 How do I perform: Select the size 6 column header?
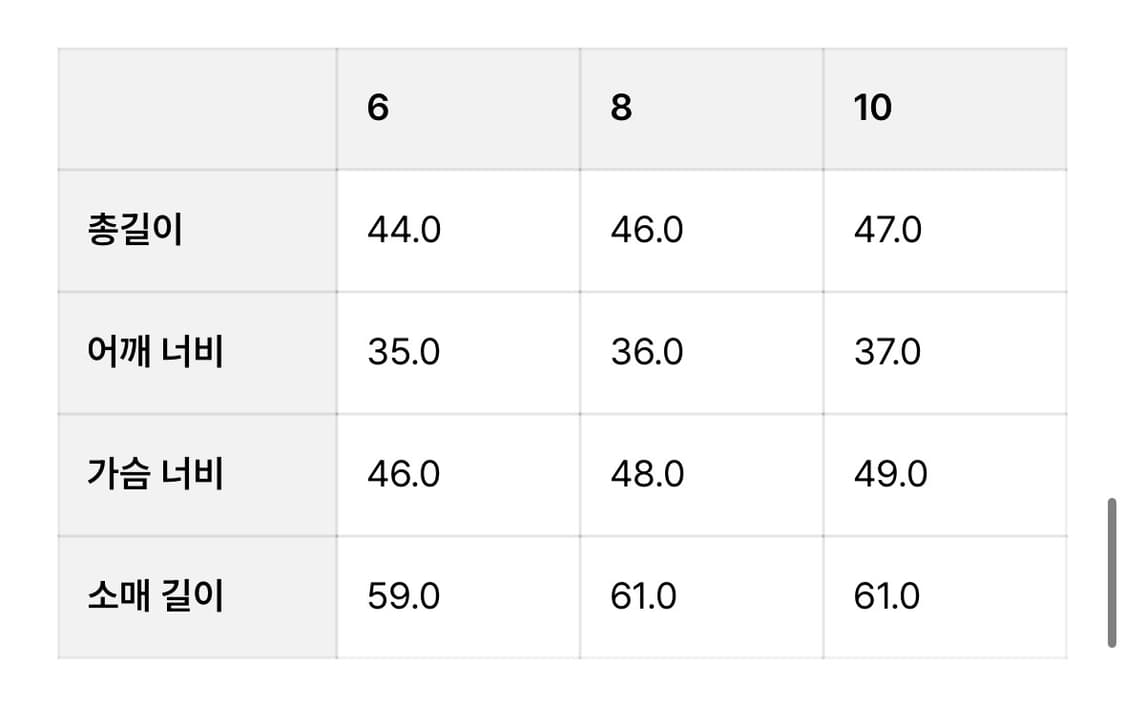[378, 108]
